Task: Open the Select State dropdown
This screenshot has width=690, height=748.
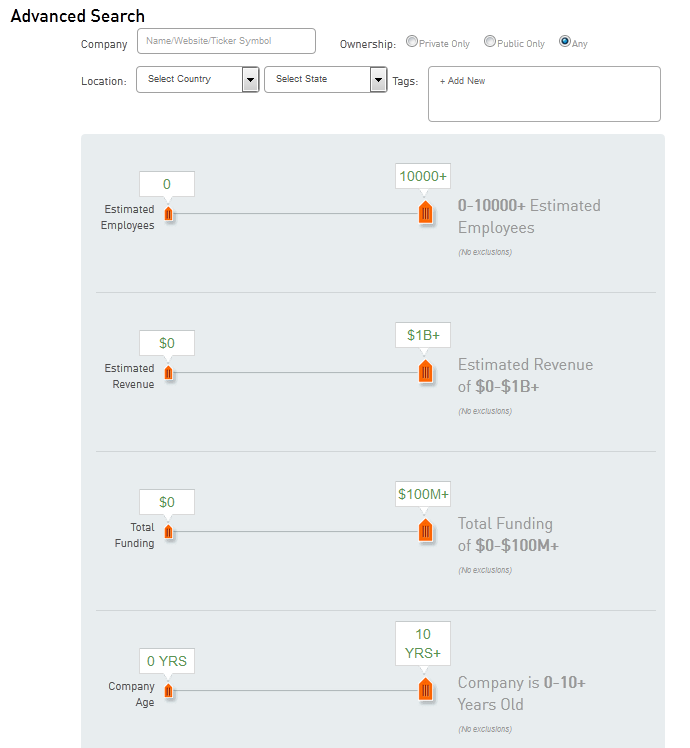Action: (325, 79)
